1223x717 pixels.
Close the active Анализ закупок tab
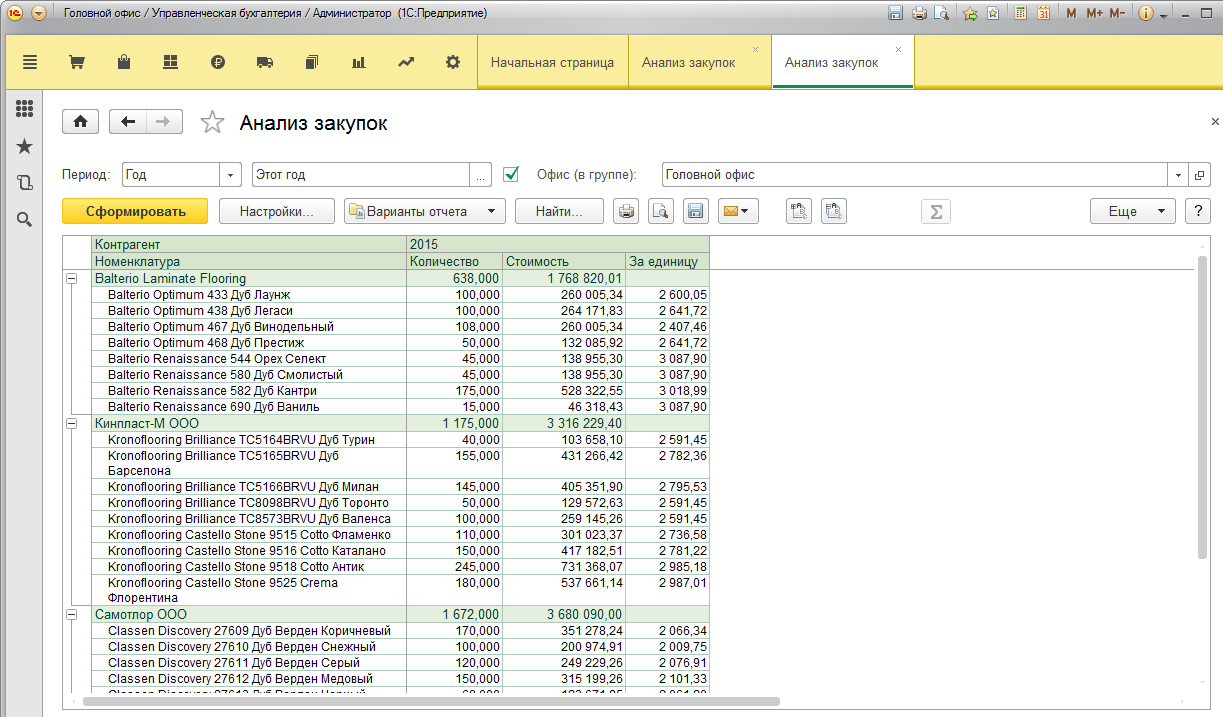(898, 49)
